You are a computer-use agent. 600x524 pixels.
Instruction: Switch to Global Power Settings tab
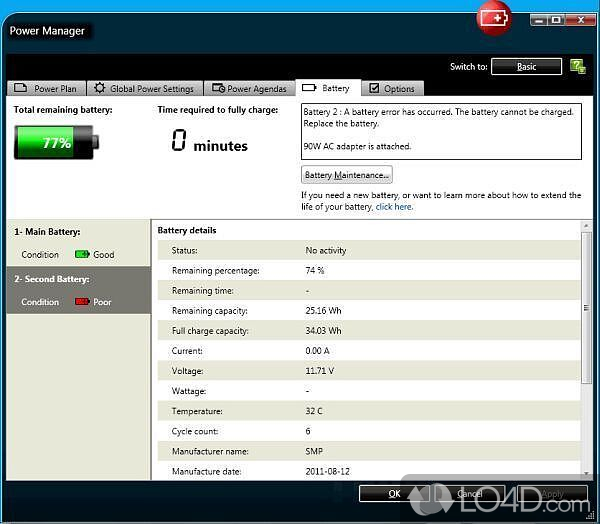point(145,88)
